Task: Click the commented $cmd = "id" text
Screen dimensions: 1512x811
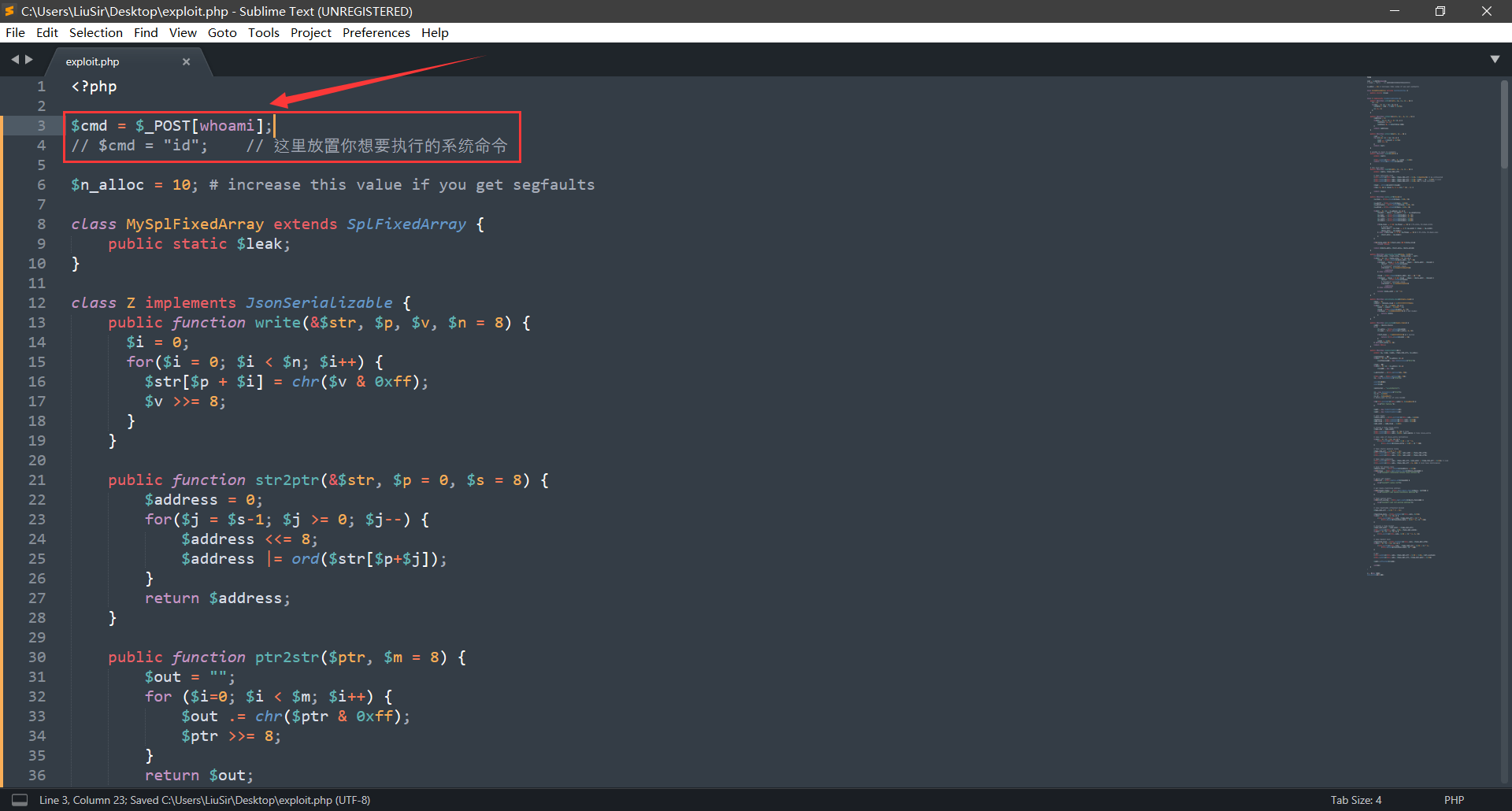Action: pos(139,146)
